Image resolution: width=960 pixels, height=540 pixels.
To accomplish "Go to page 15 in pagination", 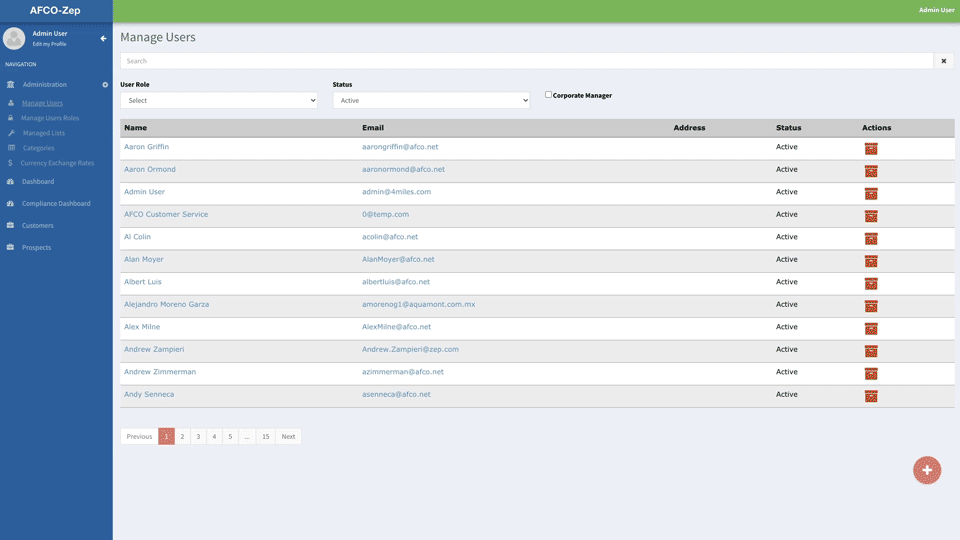I will coord(265,437).
